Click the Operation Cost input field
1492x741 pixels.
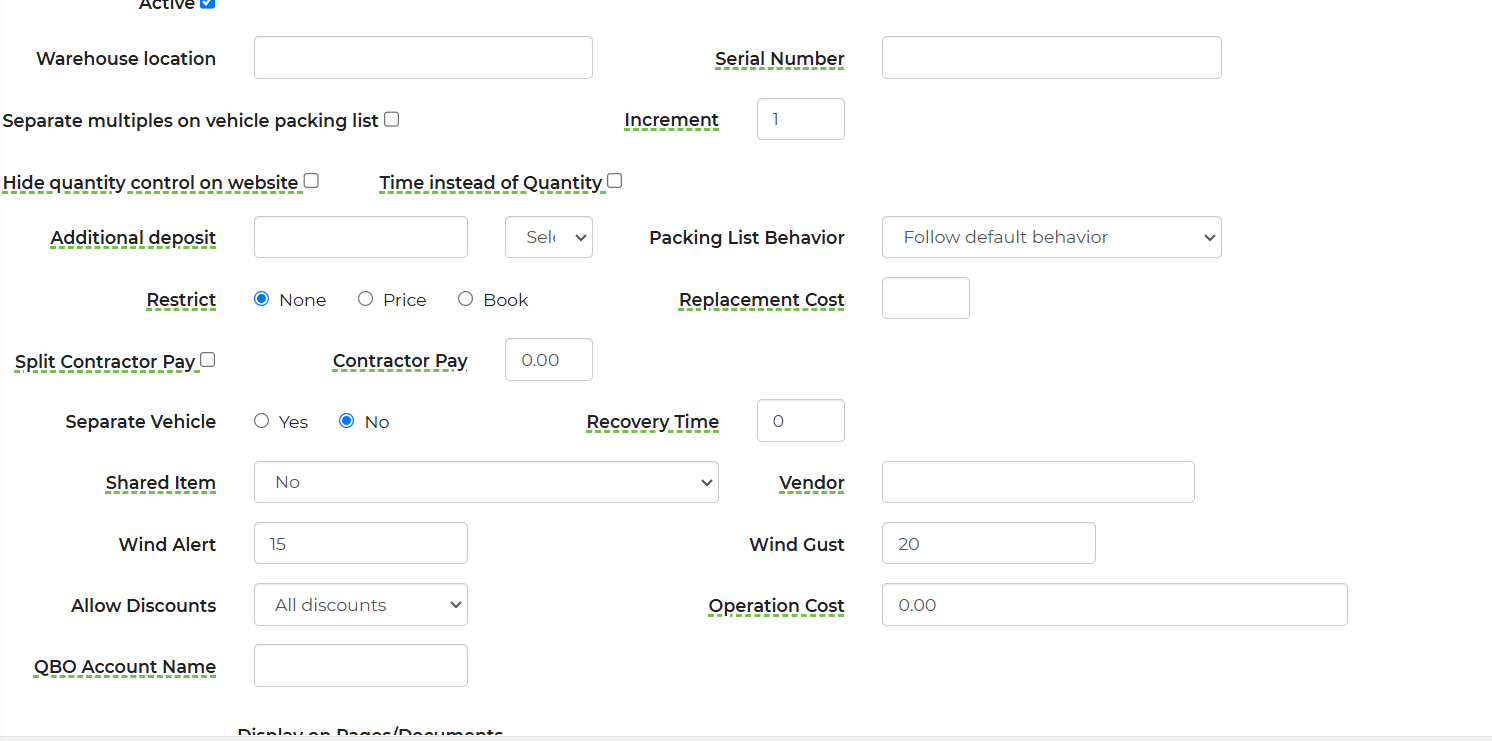[1114, 605]
